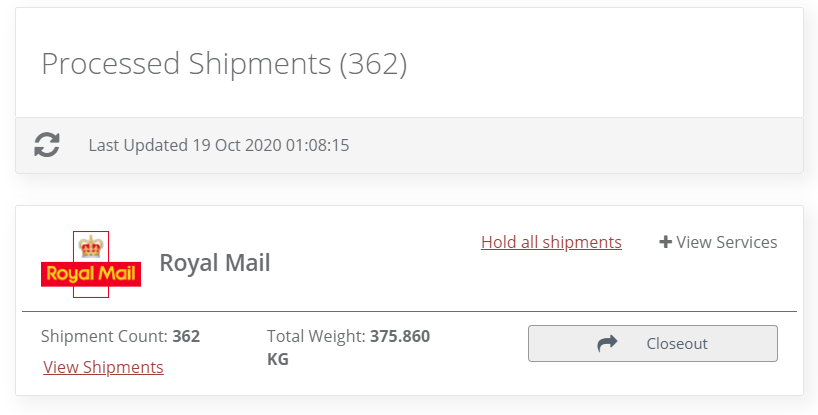Image resolution: width=818 pixels, height=415 pixels.
Task: Click the shipment count value 362 in the card
Action: point(186,336)
